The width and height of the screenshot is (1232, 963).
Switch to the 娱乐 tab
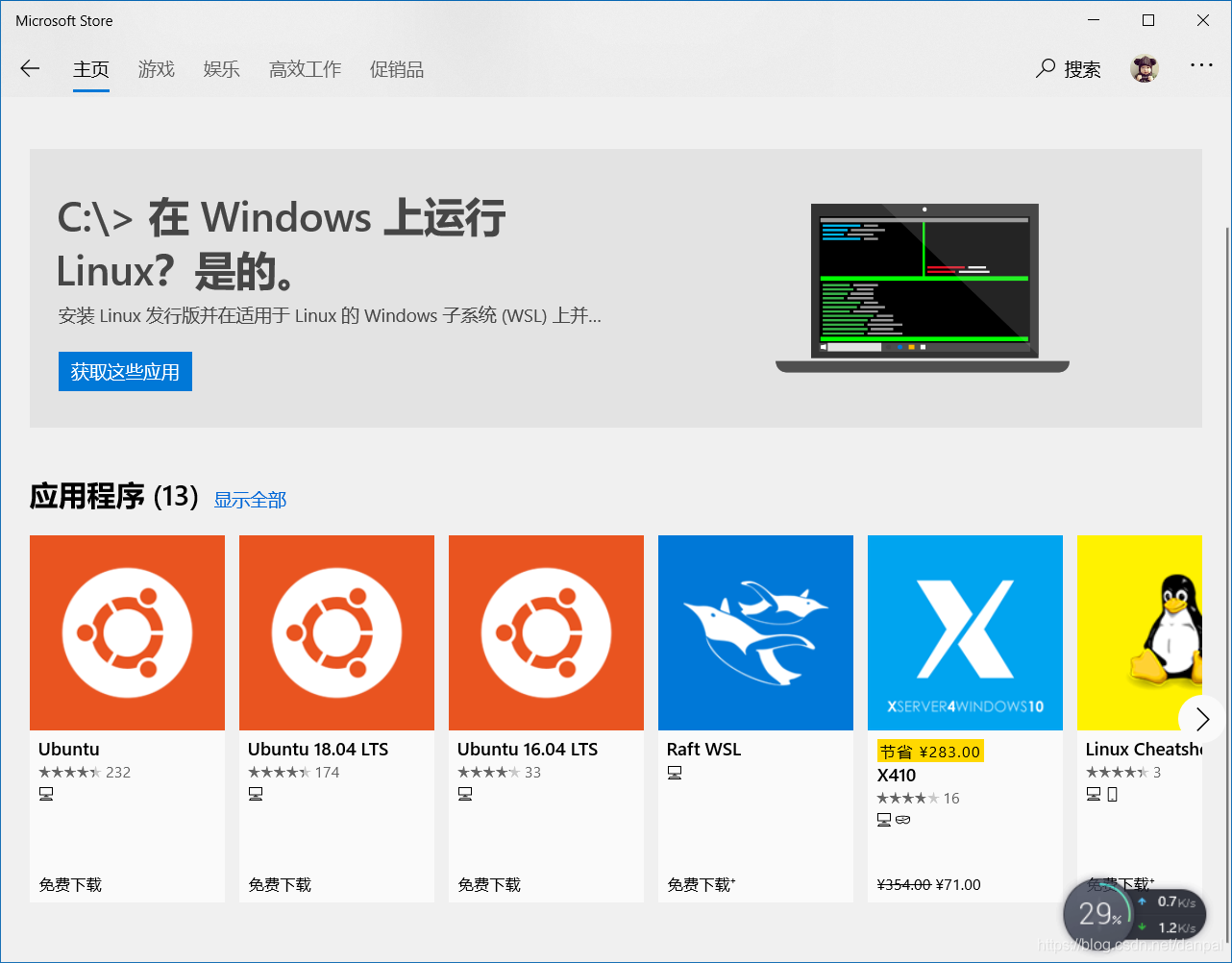tap(222, 69)
